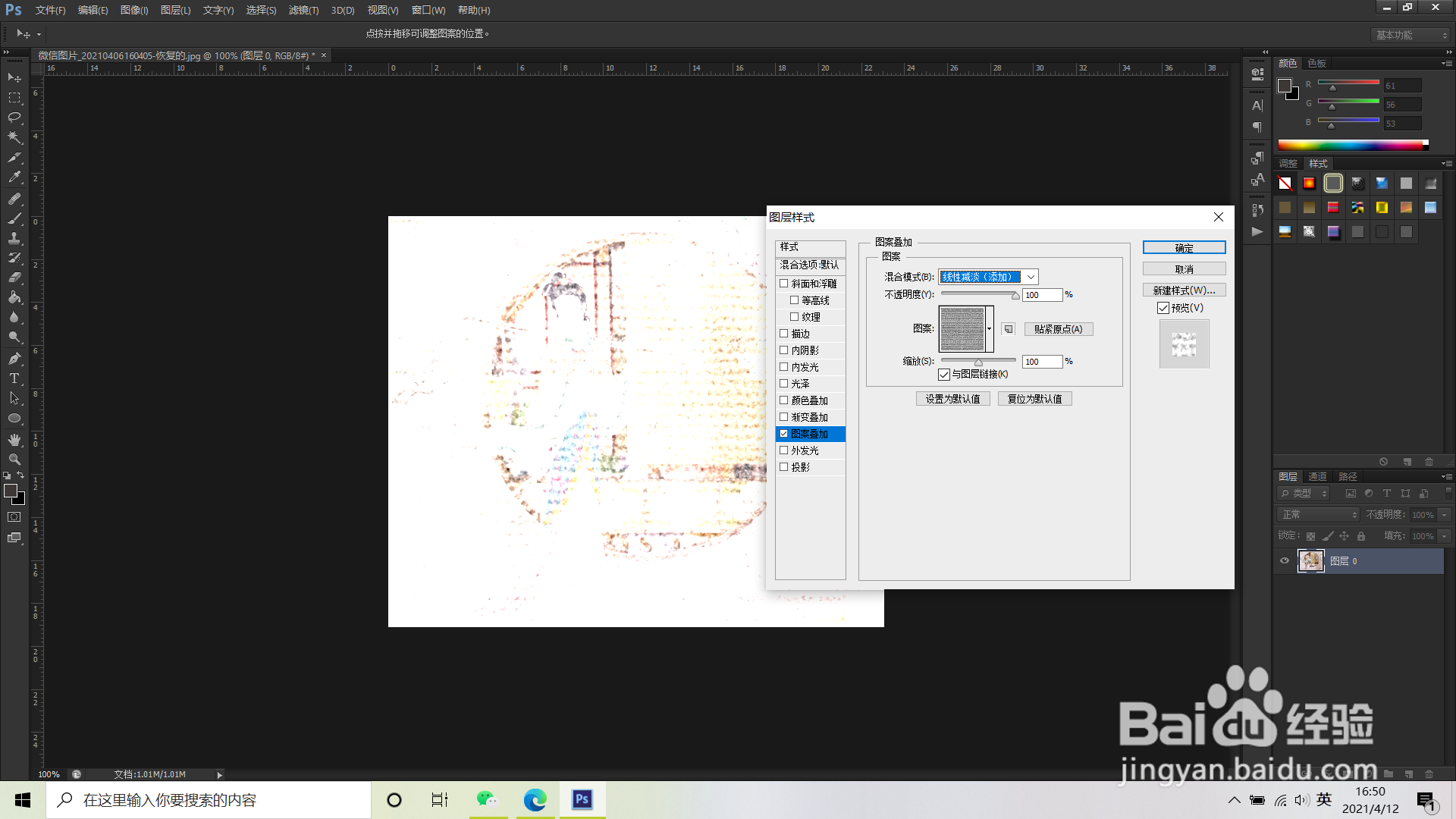This screenshot has width=1456, height=819.
Task: Click the 贴紧原点 button
Action: (x=1058, y=329)
